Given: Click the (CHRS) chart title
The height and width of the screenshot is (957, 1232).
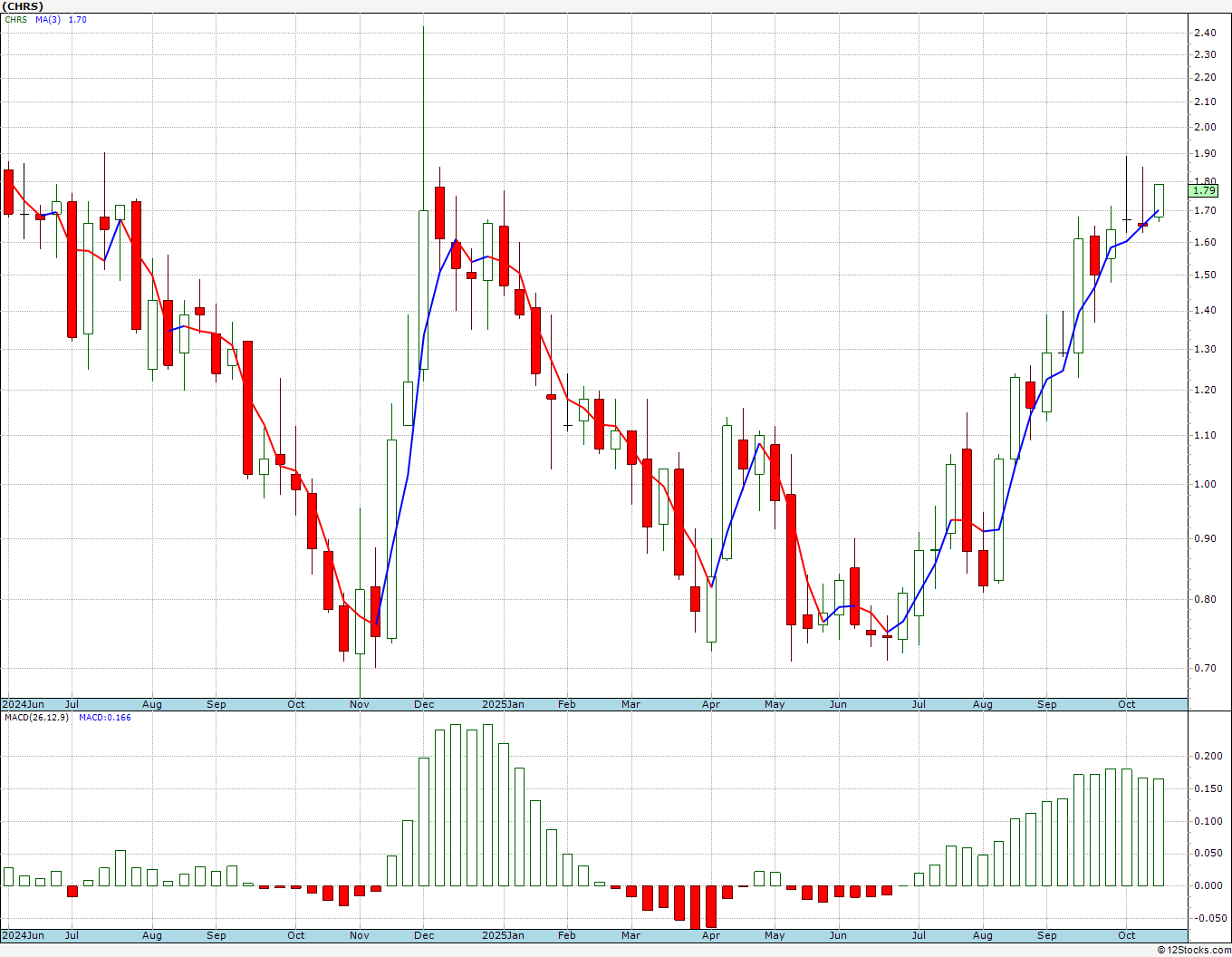Looking at the screenshot, I should click(x=23, y=6).
